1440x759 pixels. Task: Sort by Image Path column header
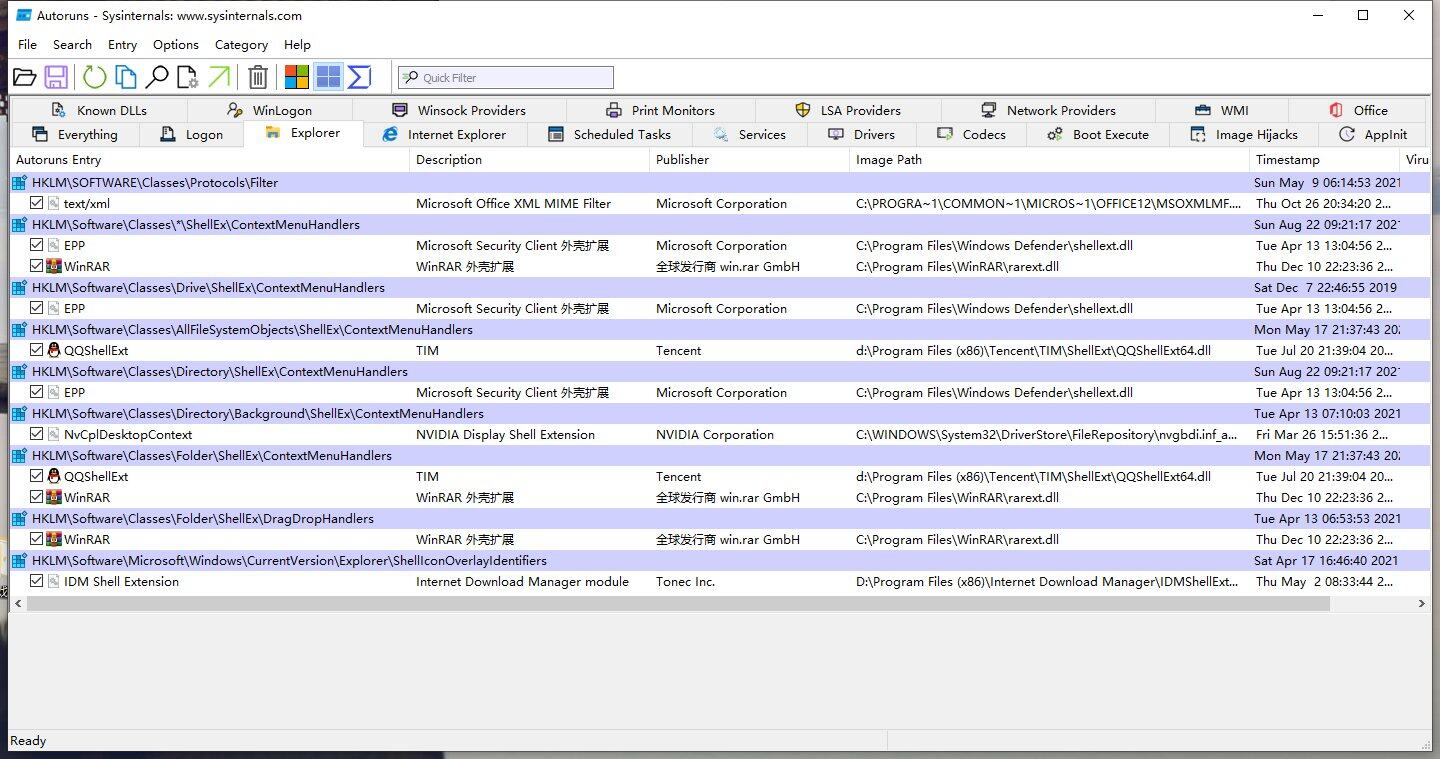[x=1050, y=160]
